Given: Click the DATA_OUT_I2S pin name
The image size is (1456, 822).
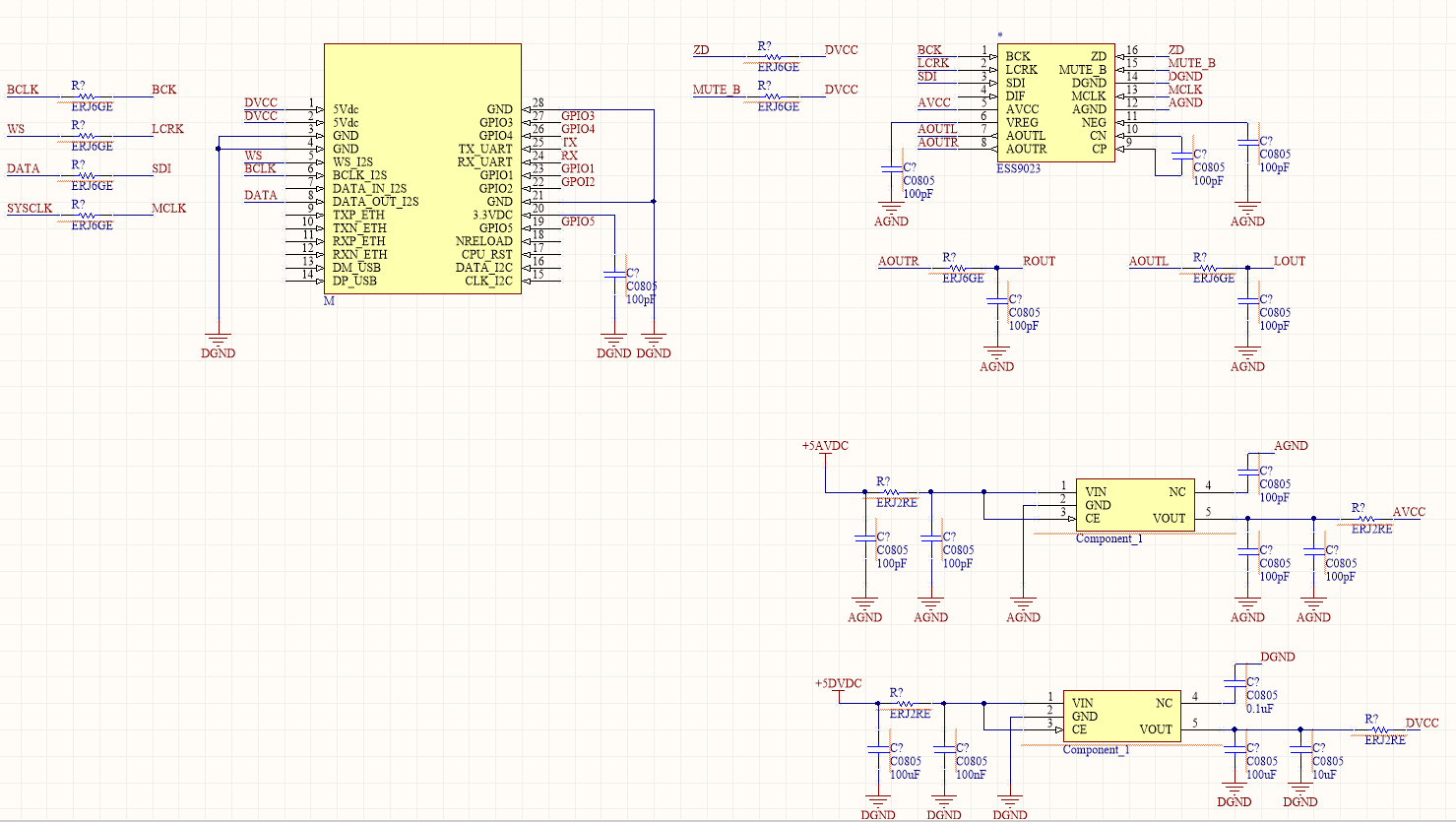Looking at the screenshot, I should [x=375, y=202].
